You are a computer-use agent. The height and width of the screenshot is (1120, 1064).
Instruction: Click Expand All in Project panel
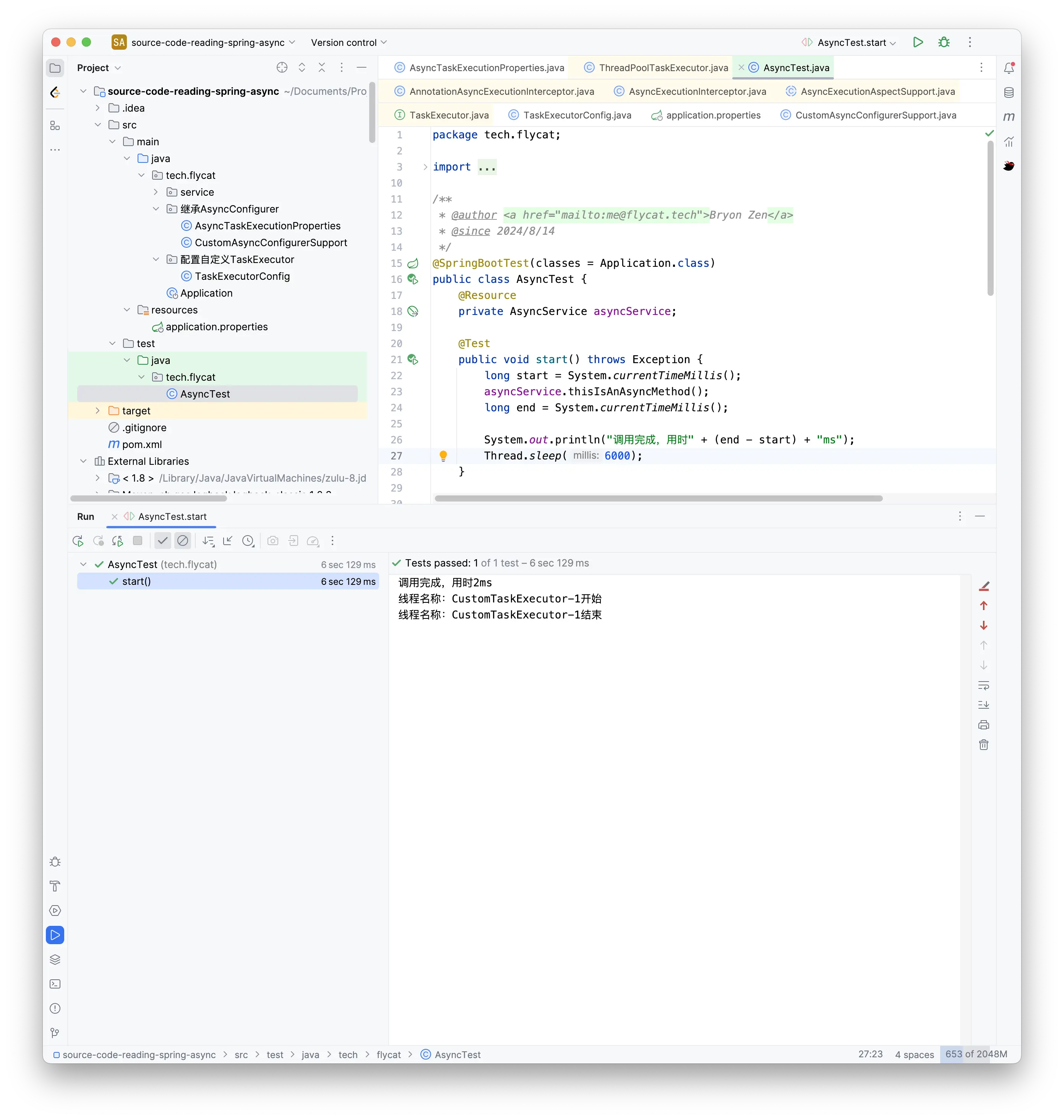coord(302,68)
